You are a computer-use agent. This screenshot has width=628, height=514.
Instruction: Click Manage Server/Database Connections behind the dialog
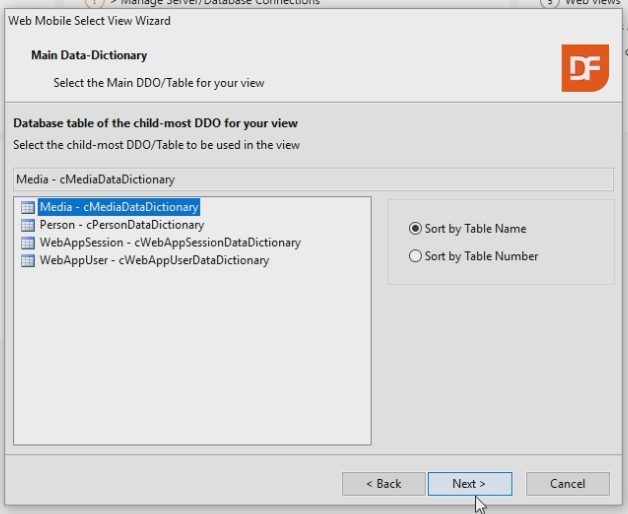coord(220,3)
